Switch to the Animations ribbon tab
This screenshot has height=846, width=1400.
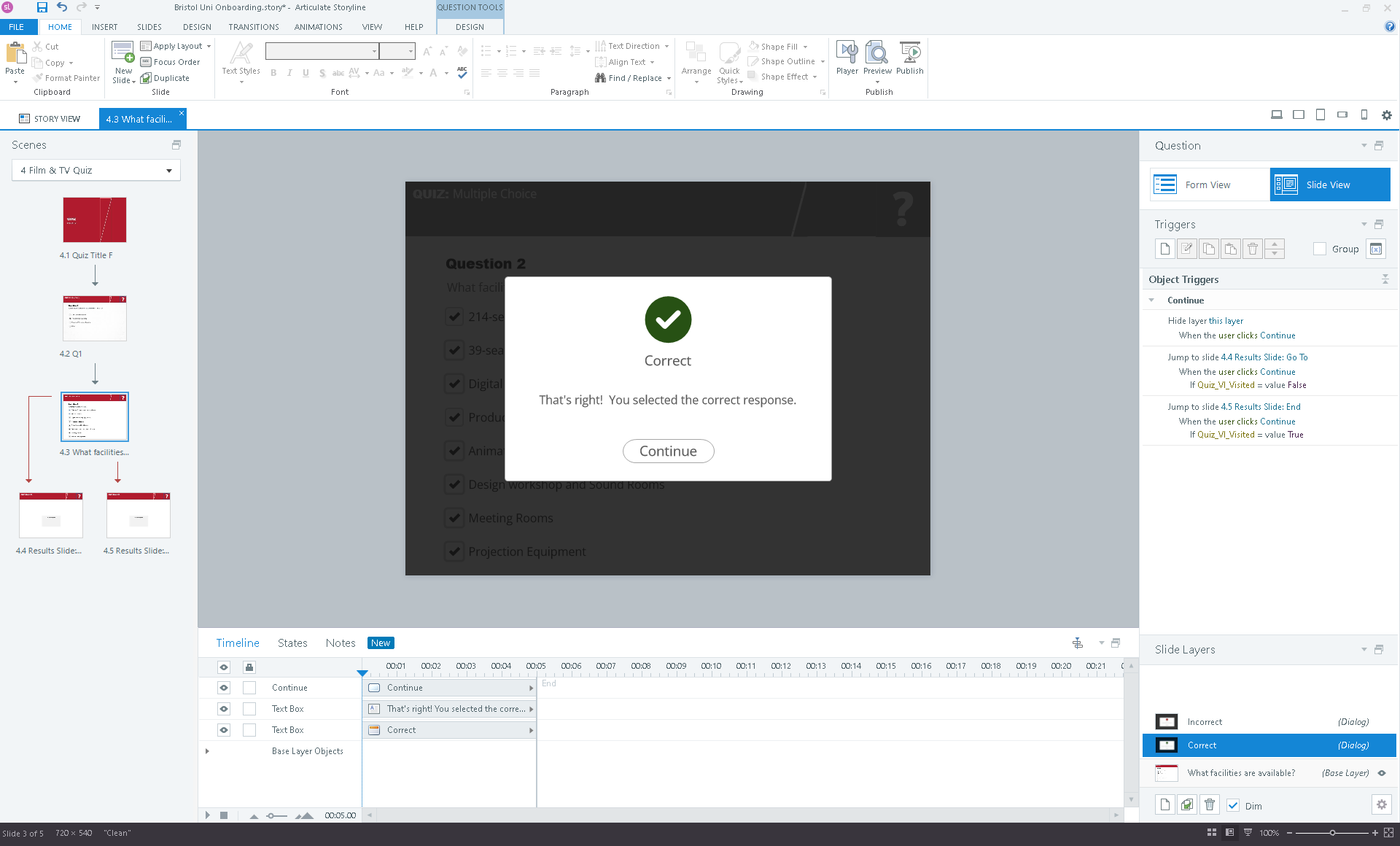click(318, 27)
